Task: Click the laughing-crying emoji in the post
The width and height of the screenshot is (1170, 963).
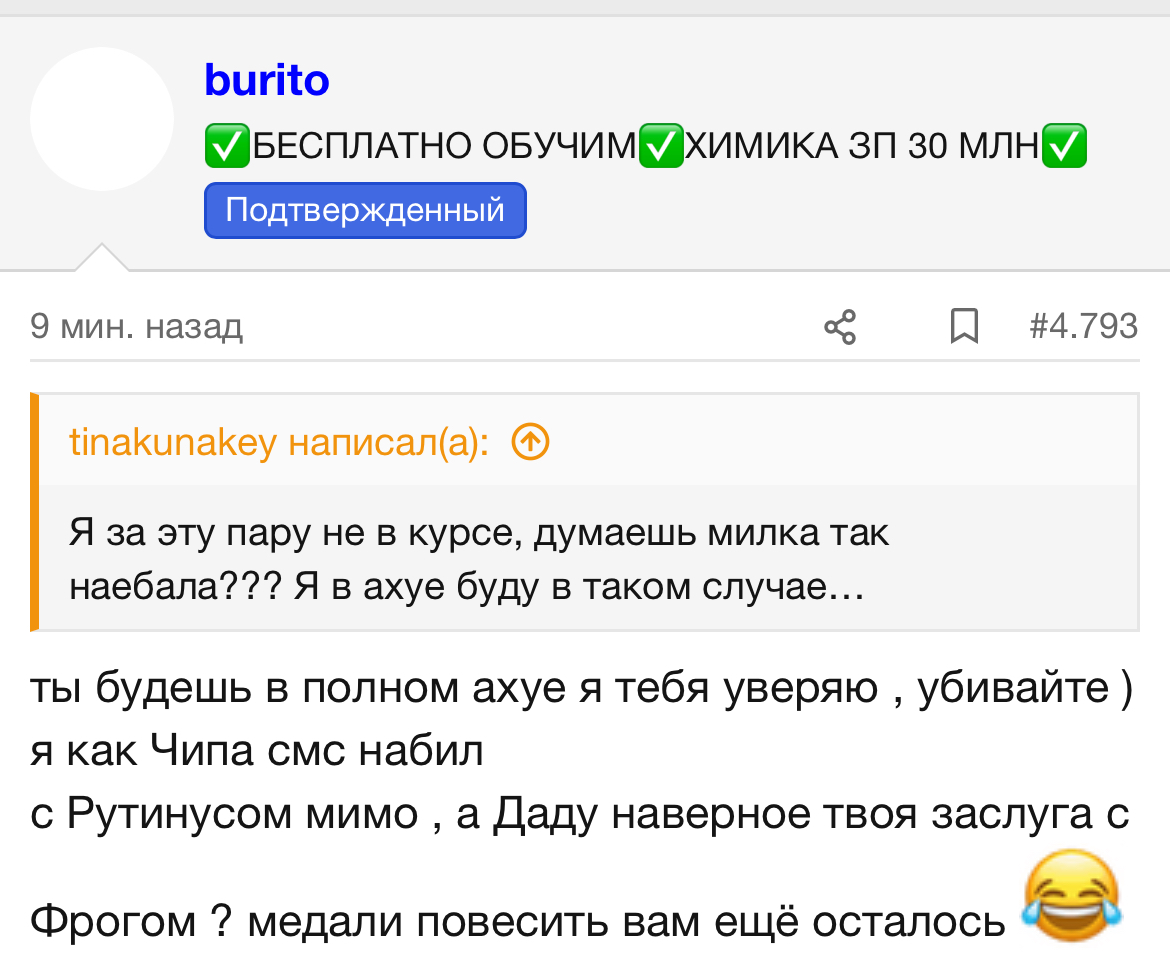Action: (1072, 894)
